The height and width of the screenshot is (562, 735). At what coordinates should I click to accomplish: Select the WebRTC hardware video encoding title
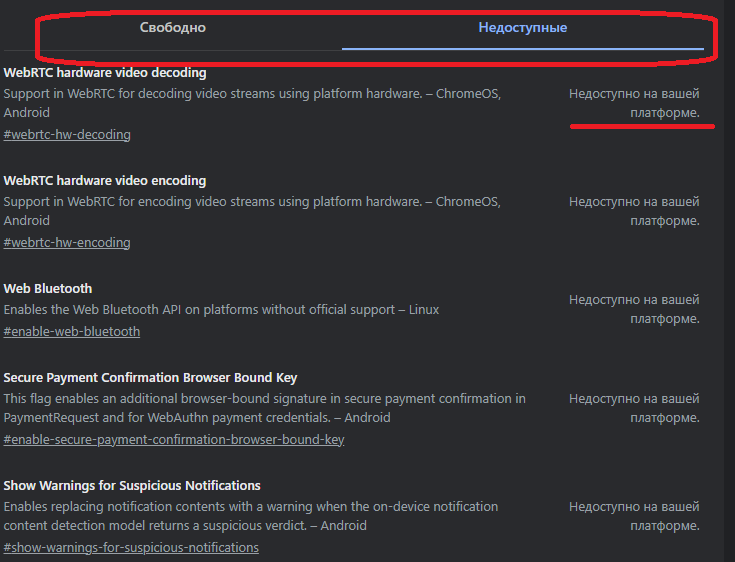pyautogui.click(x=105, y=180)
